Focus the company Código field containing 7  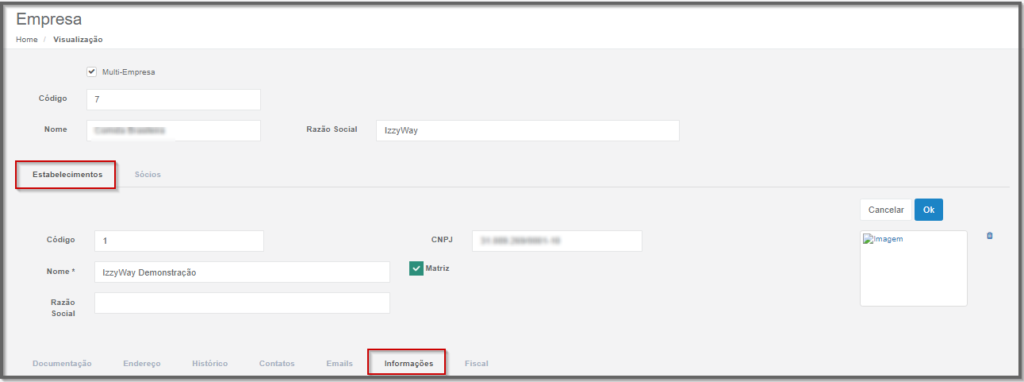(174, 99)
